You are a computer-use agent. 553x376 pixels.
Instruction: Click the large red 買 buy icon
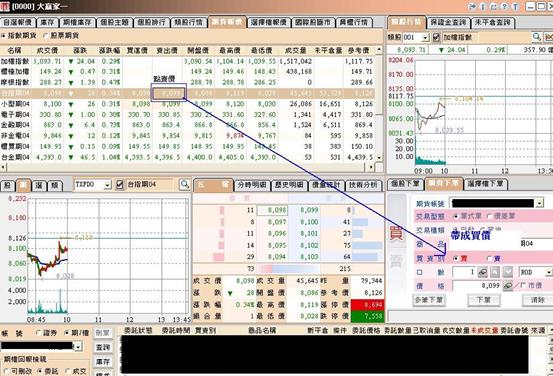pyautogui.click(x=396, y=233)
